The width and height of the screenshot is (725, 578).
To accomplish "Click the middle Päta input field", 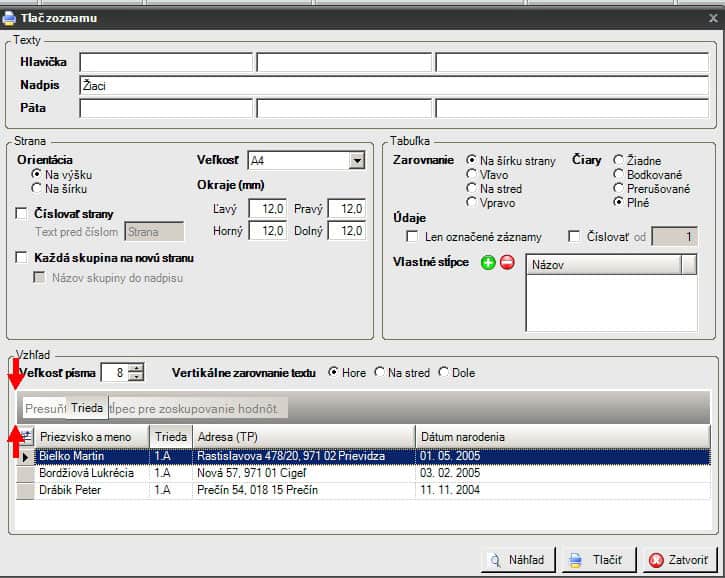I will click(344, 108).
